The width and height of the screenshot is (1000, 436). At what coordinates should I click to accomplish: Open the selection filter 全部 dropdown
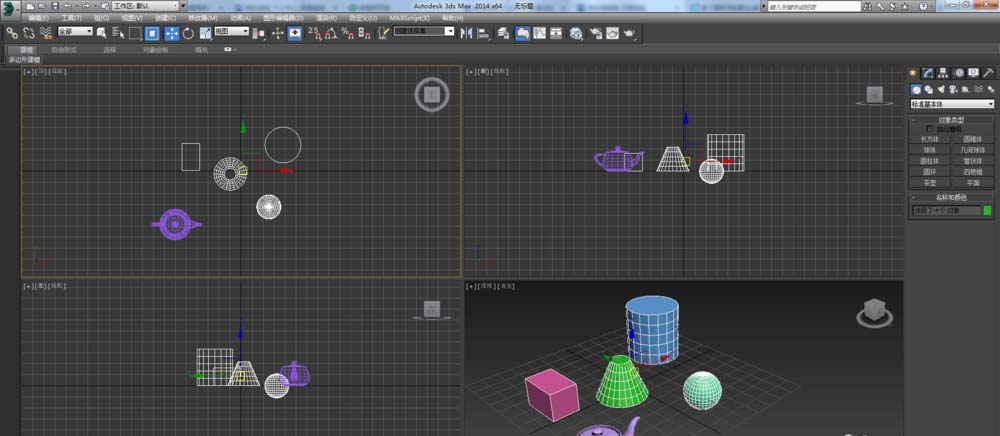(x=75, y=32)
